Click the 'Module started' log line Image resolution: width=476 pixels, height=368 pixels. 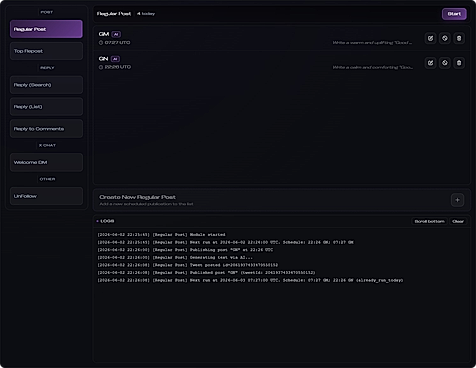161,235
